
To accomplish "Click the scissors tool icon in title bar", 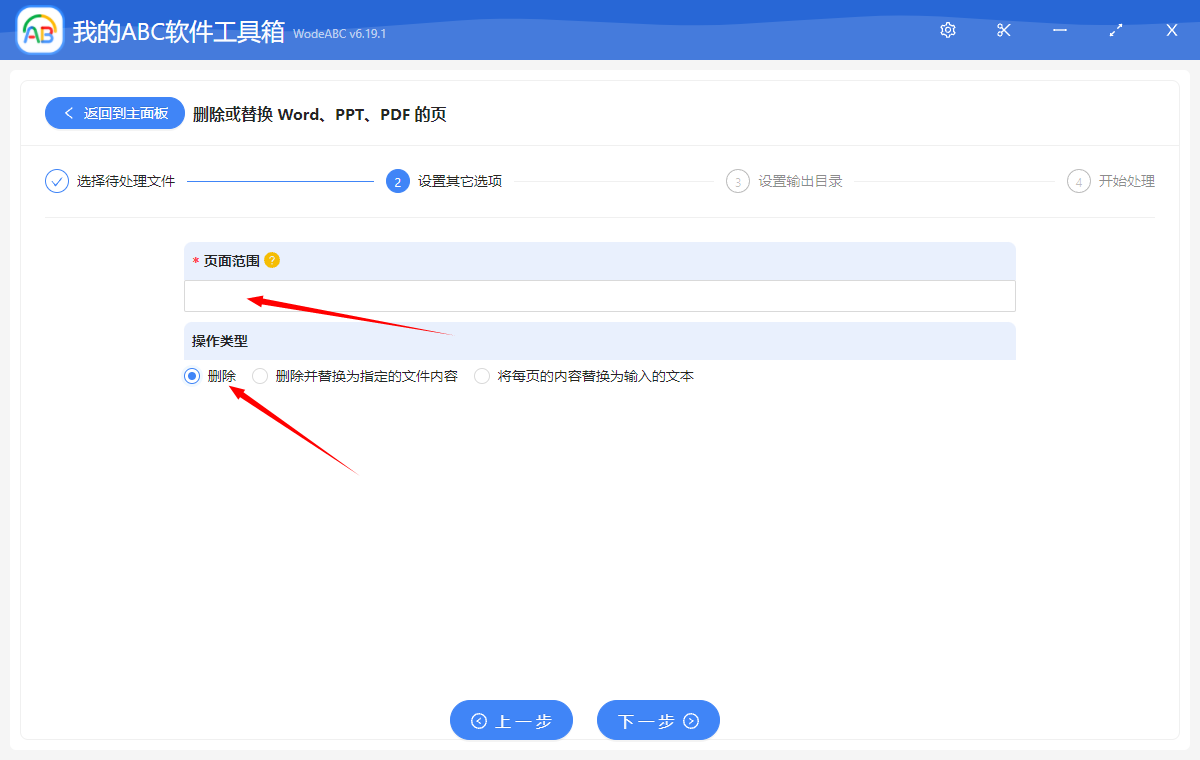I will click(x=1003, y=30).
